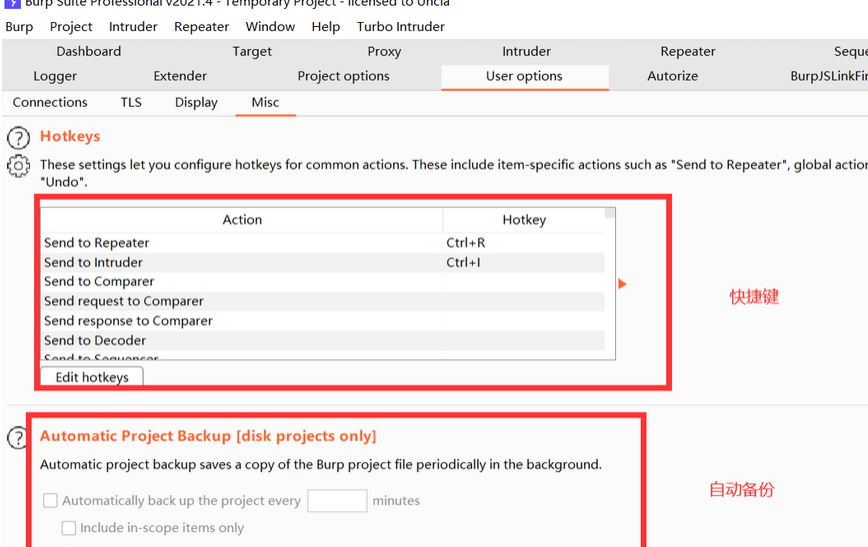The height and width of the screenshot is (547, 868).
Task: Open the Hotkeys settings gear icon
Action: [x=18, y=166]
